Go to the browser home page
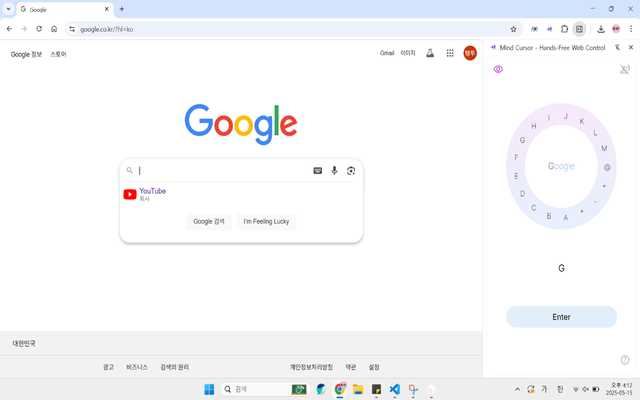This screenshot has height=400, width=640. click(x=54, y=29)
